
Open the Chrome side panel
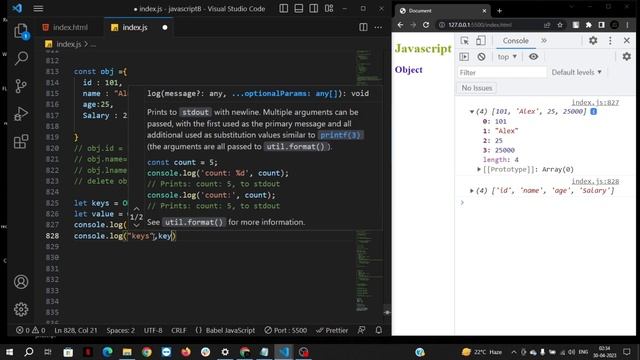(601, 25)
